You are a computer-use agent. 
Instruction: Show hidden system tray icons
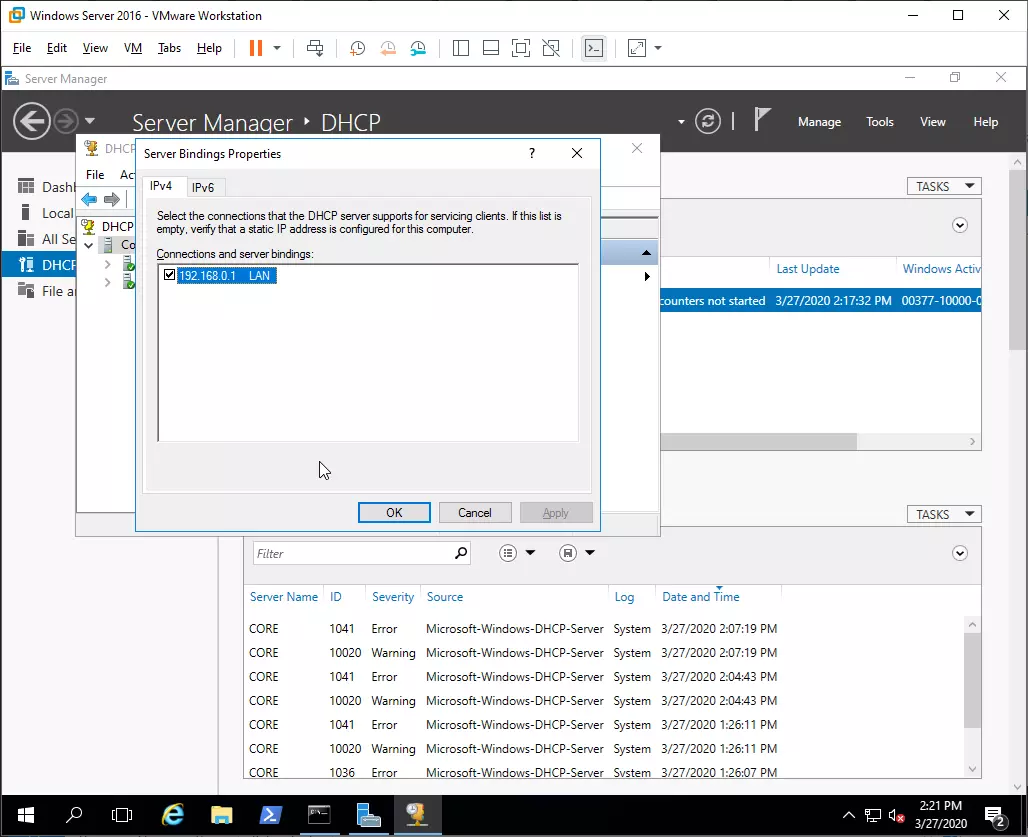(849, 816)
